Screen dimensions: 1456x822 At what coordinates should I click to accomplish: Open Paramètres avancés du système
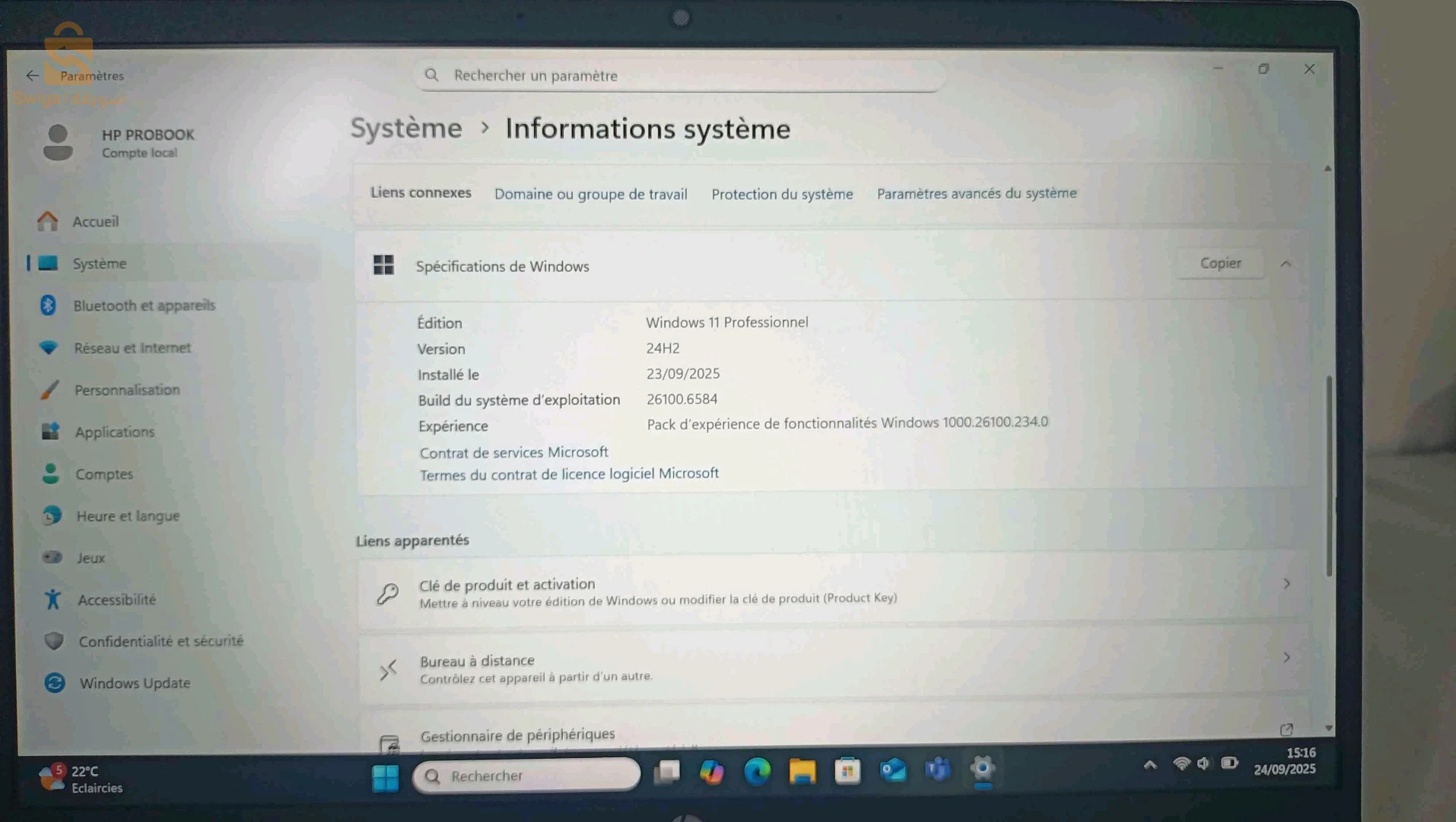pyautogui.click(x=976, y=193)
